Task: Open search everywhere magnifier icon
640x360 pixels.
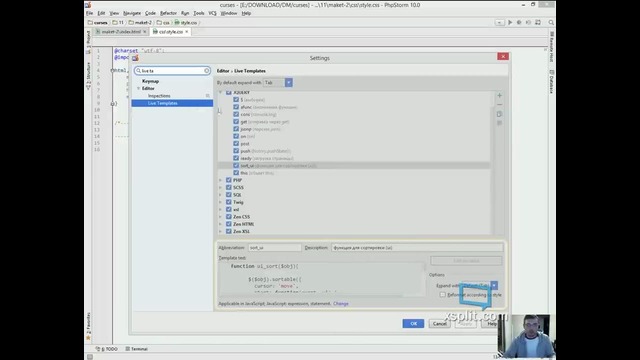Action: click(x=551, y=22)
